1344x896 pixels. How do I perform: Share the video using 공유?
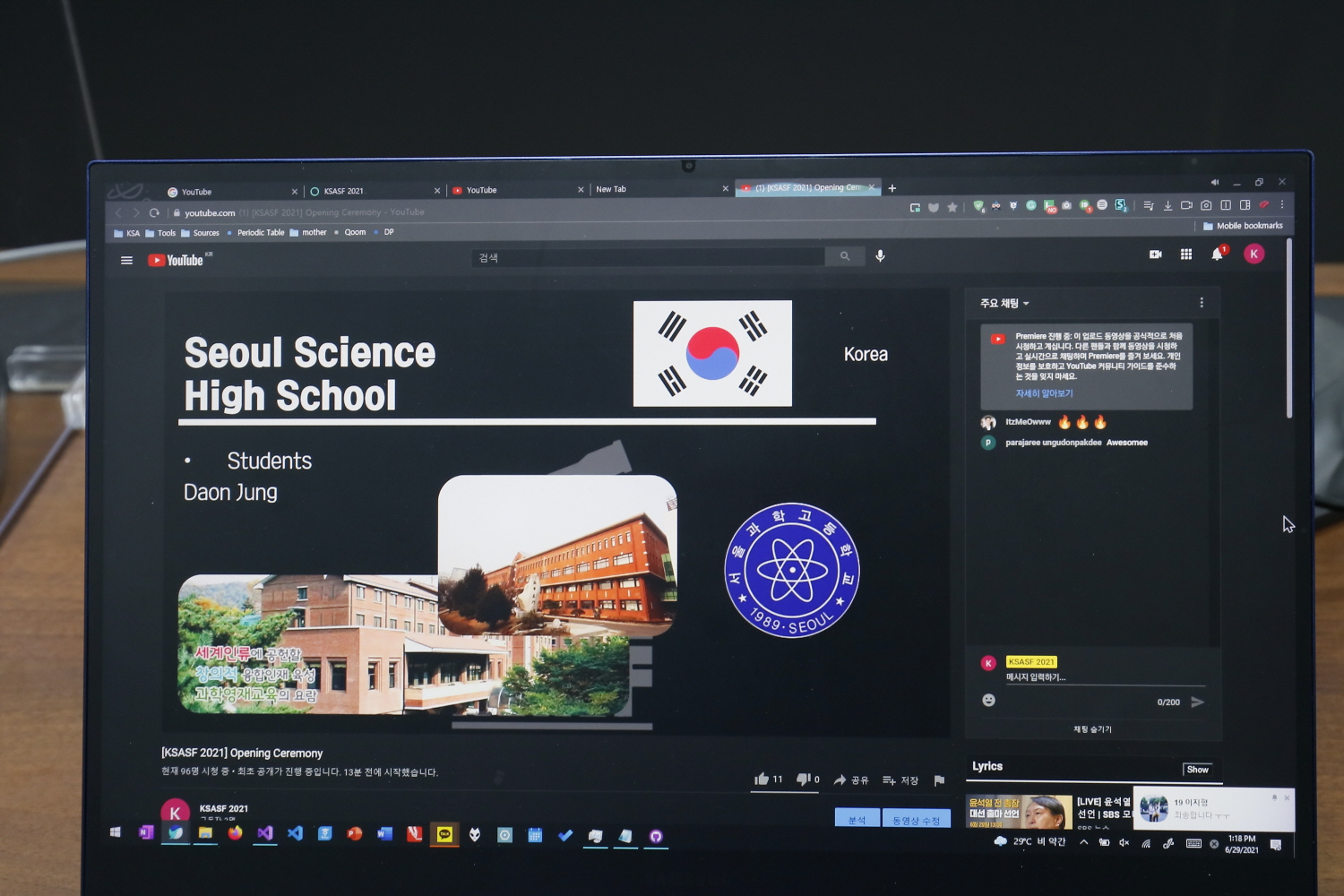851,780
